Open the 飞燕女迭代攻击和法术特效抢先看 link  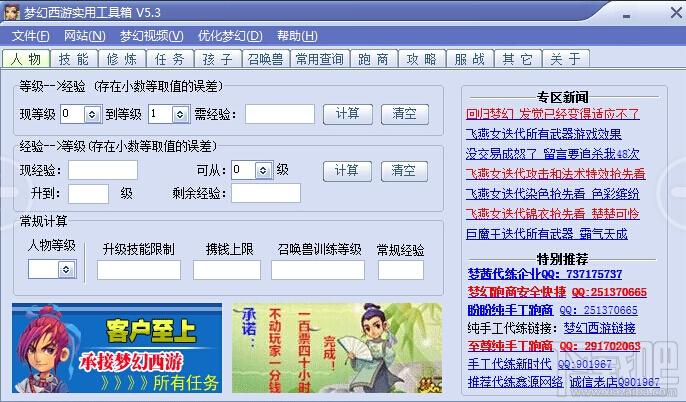pyautogui.click(x=556, y=174)
